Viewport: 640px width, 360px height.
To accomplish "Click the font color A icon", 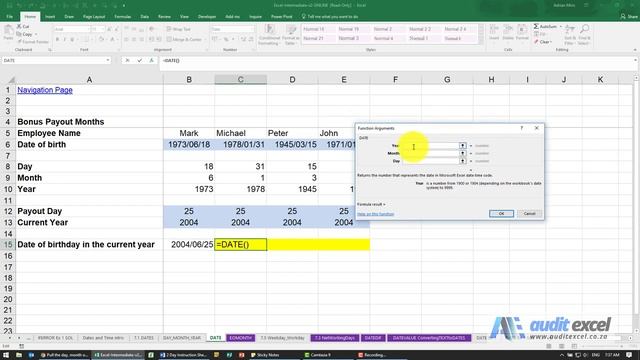I will pyautogui.click(x=112, y=40).
